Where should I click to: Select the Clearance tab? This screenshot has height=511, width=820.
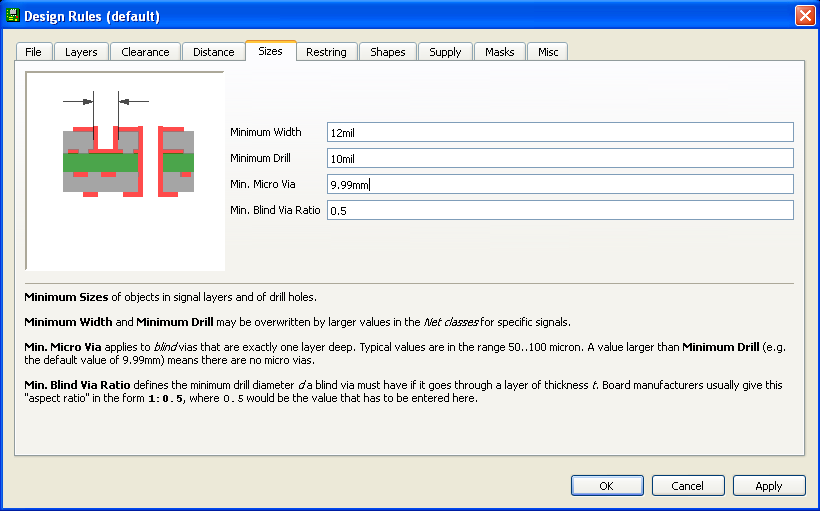[146, 52]
